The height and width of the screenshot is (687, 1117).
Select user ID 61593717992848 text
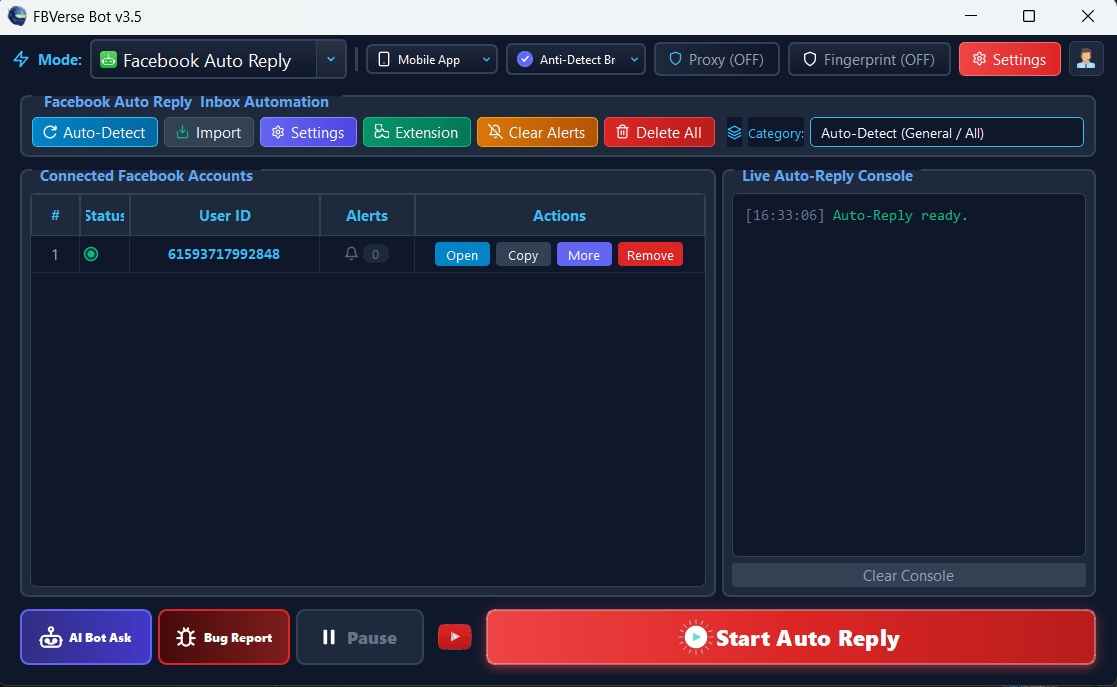(x=224, y=254)
